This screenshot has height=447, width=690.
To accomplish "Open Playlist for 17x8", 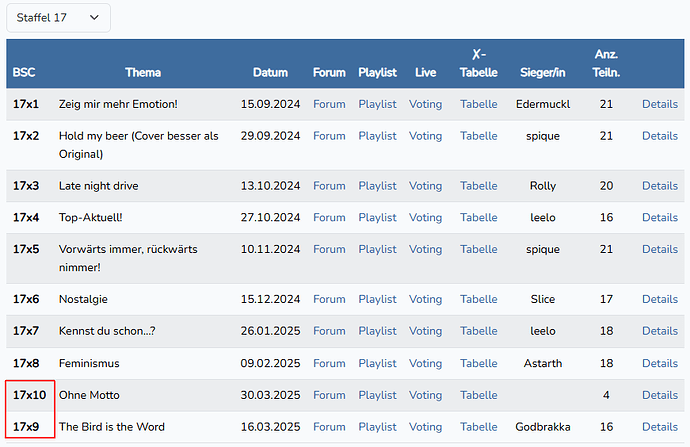I will coord(377,364).
